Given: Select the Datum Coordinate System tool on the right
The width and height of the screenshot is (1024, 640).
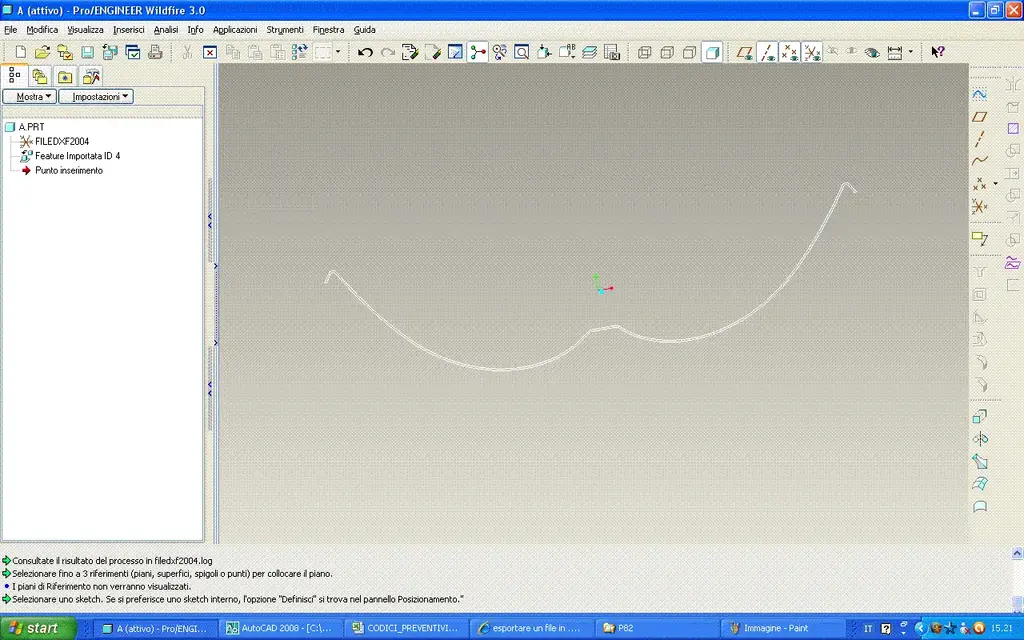Looking at the screenshot, I should pos(980,206).
